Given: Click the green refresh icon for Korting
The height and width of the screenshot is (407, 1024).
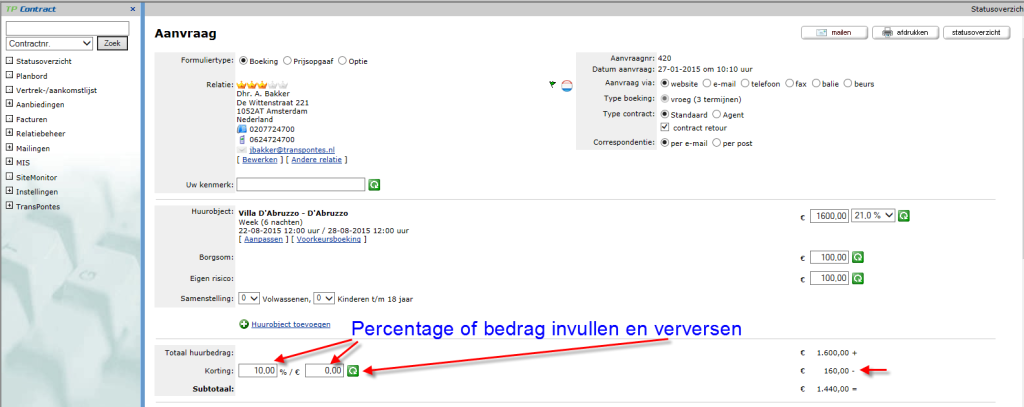Looking at the screenshot, I should click(x=352, y=370).
